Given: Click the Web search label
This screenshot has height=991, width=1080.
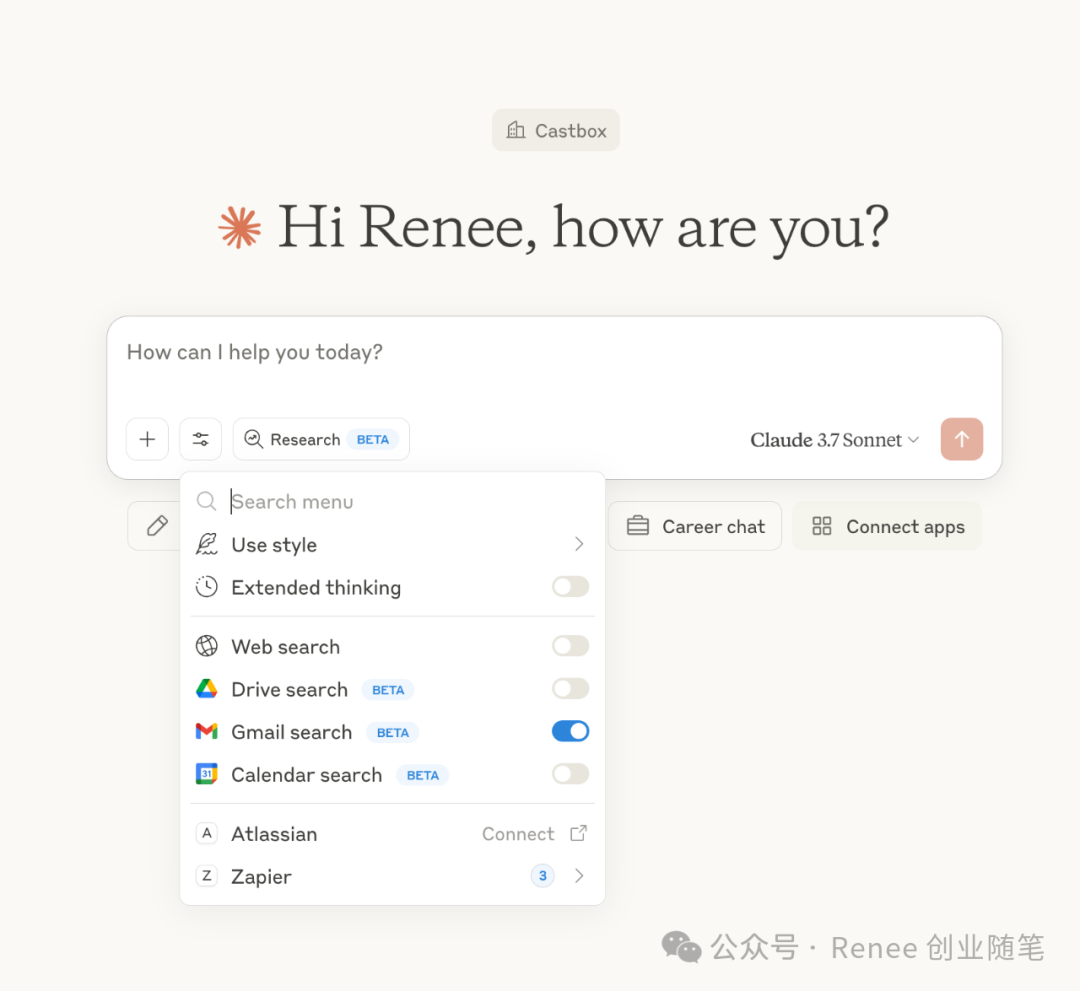Looking at the screenshot, I should click(286, 647).
